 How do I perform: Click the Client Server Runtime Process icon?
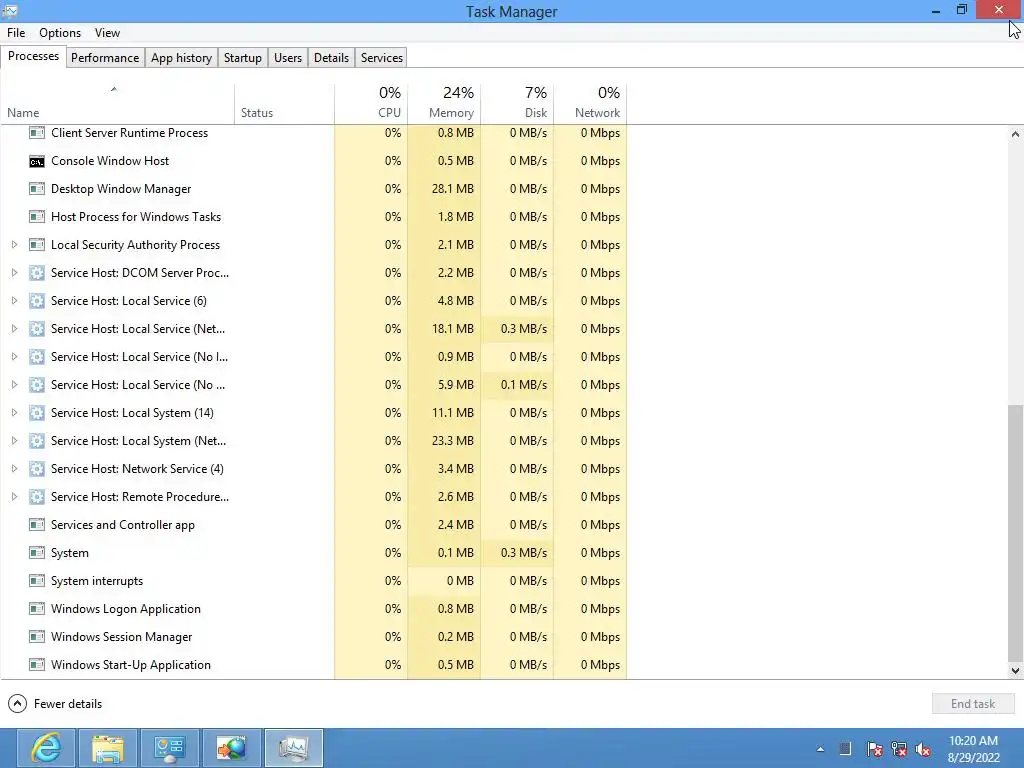pyautogui.click(x=37, y=133)
